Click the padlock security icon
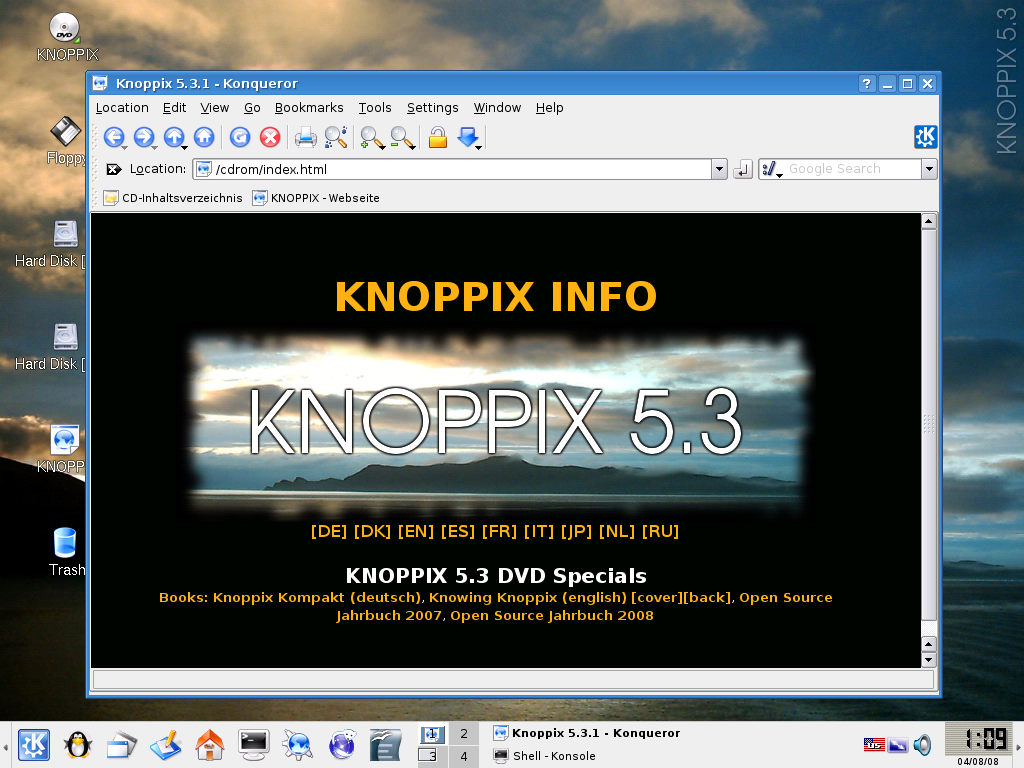This screenshot has height=768, width=1024. tap(438, 137)
